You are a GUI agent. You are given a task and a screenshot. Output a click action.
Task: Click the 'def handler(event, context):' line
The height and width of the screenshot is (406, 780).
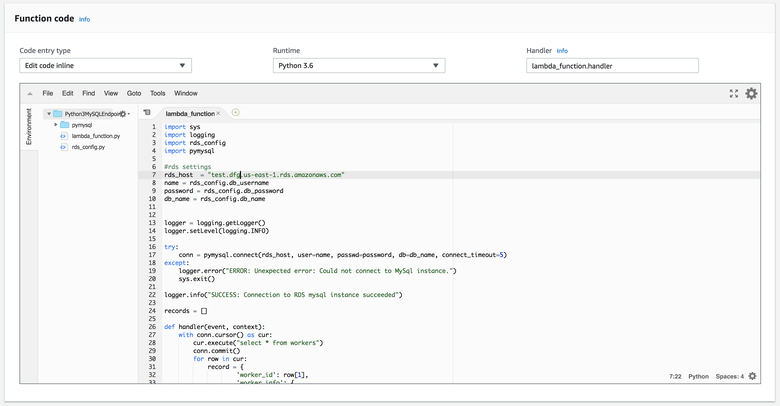pos(214,327)
